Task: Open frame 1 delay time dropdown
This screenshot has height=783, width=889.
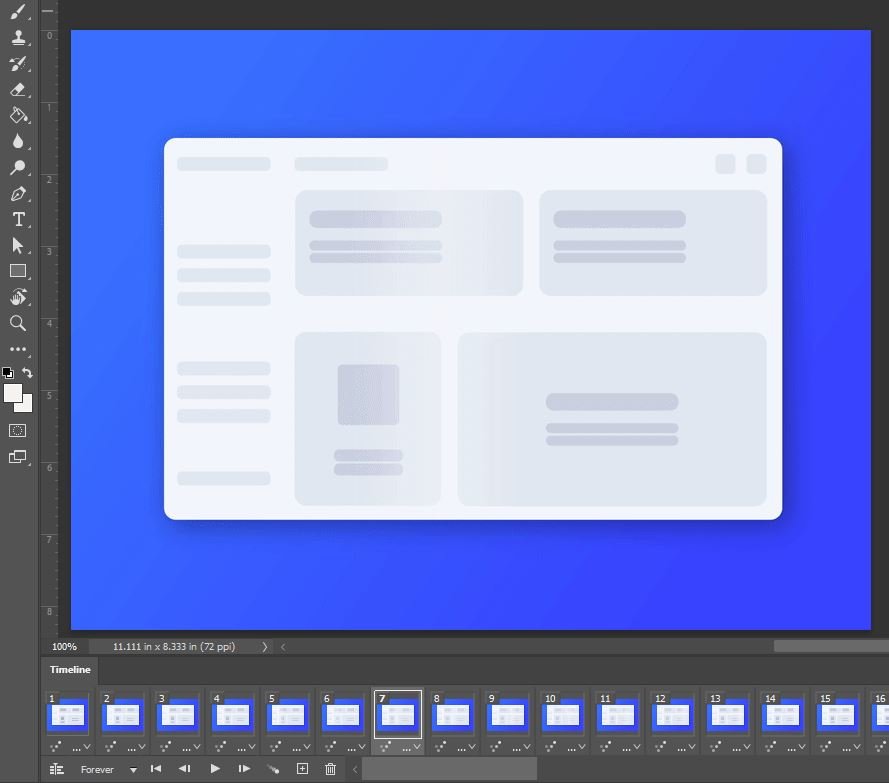Action: pyautogui.click(x=81, y=748)
